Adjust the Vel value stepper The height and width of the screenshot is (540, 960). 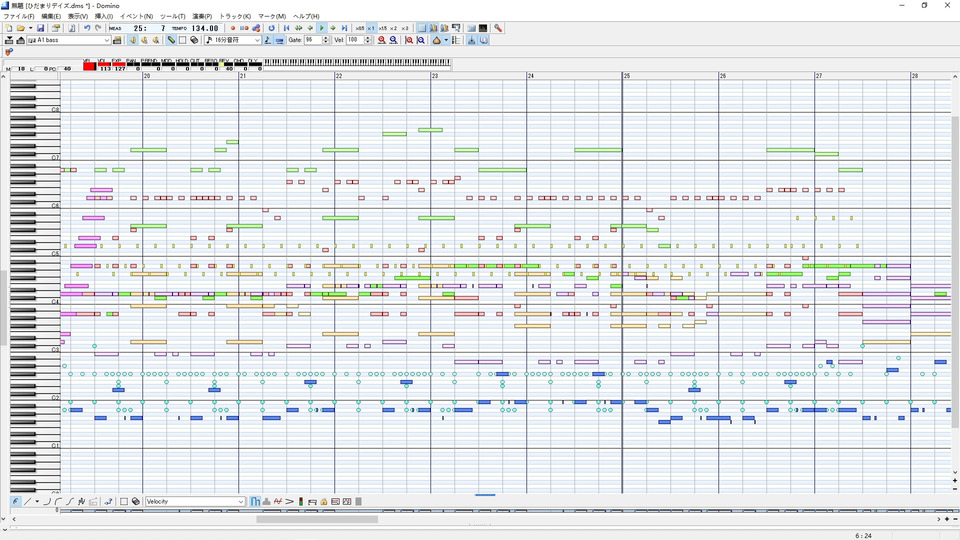(368, 40)
